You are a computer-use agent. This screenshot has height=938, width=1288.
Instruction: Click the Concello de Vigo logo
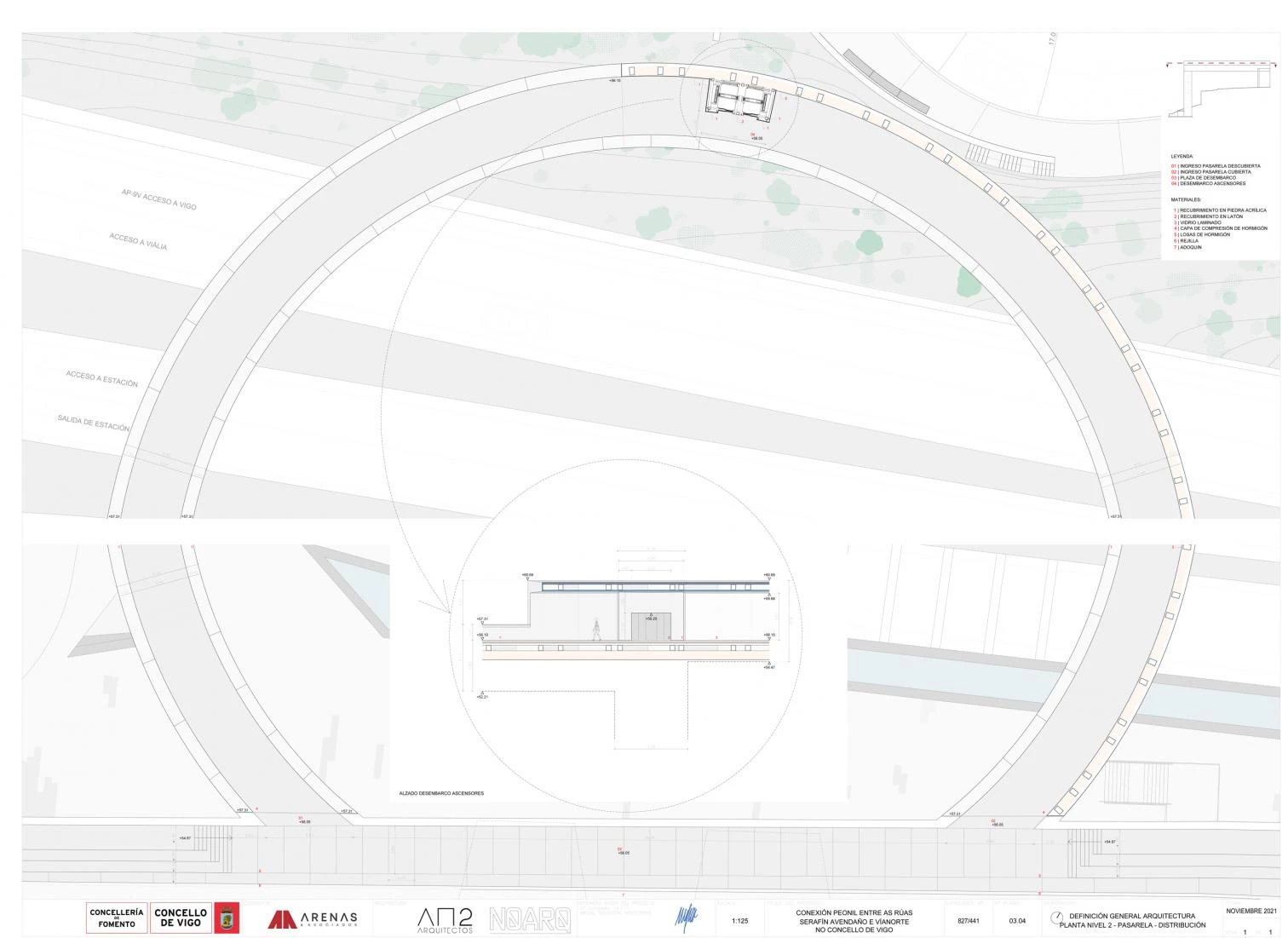tap(181, 918)
